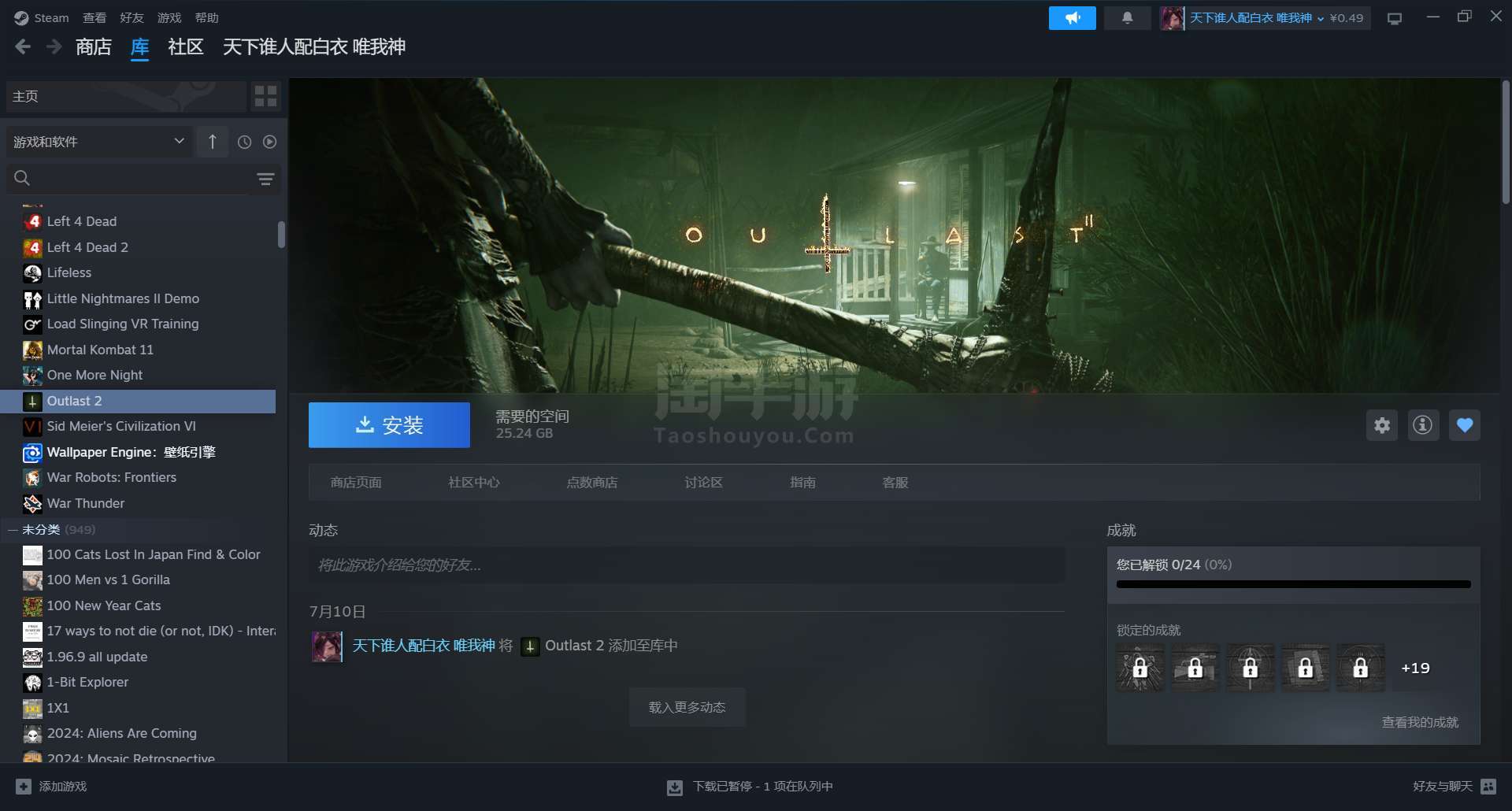Install Outlast 2 with 安装 button
This screenshot has width=1512, height=811.
point(389,425)
